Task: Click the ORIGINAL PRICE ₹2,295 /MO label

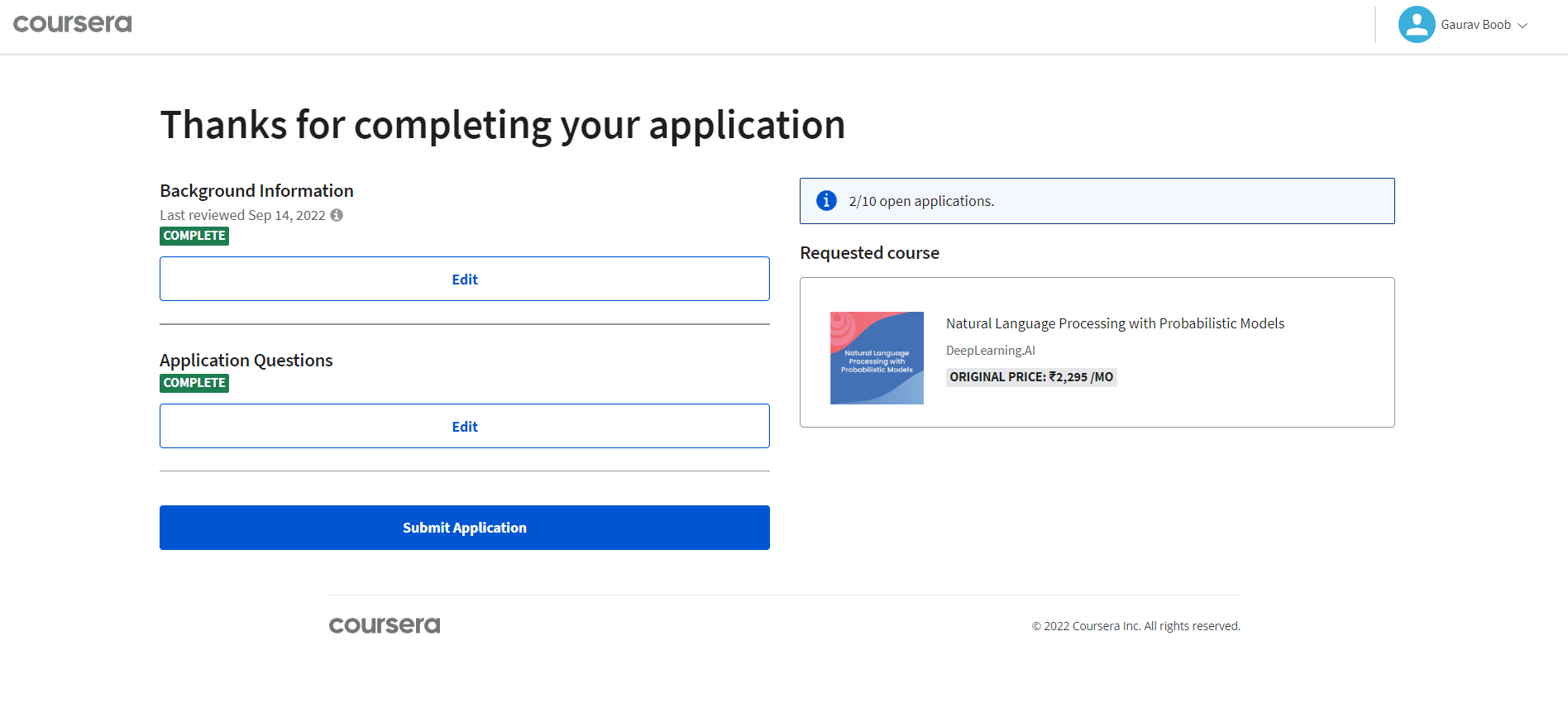Action: tap(1031, 377)
